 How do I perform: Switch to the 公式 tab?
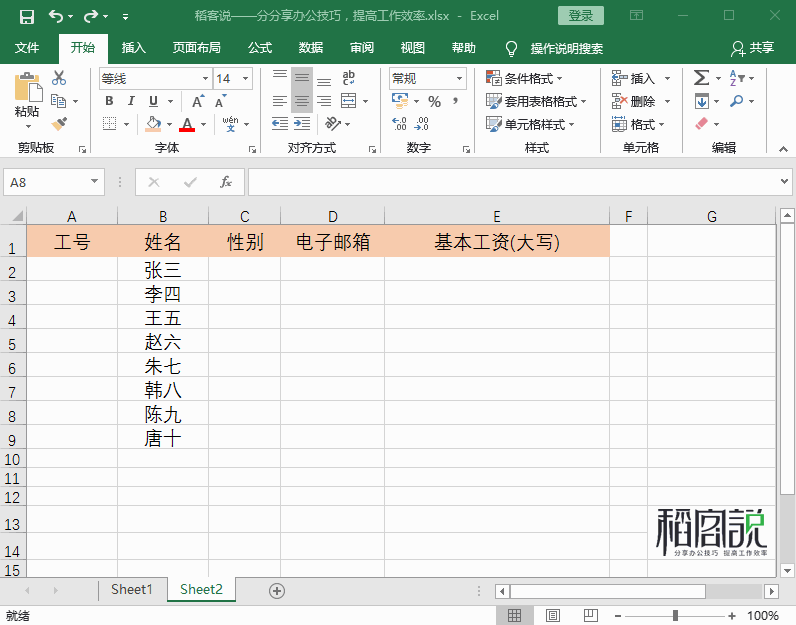[260, 48]
